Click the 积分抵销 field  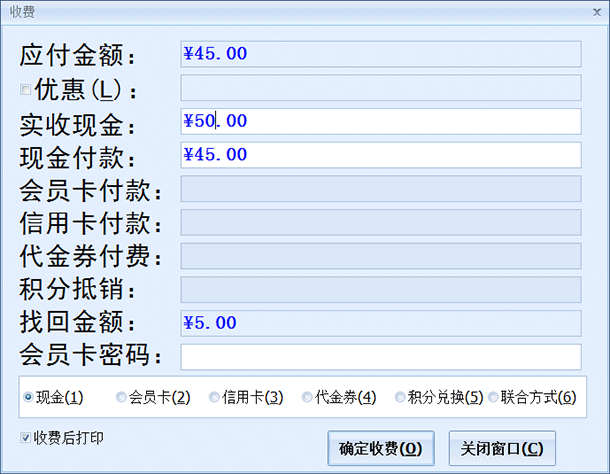tap(381, 290)
